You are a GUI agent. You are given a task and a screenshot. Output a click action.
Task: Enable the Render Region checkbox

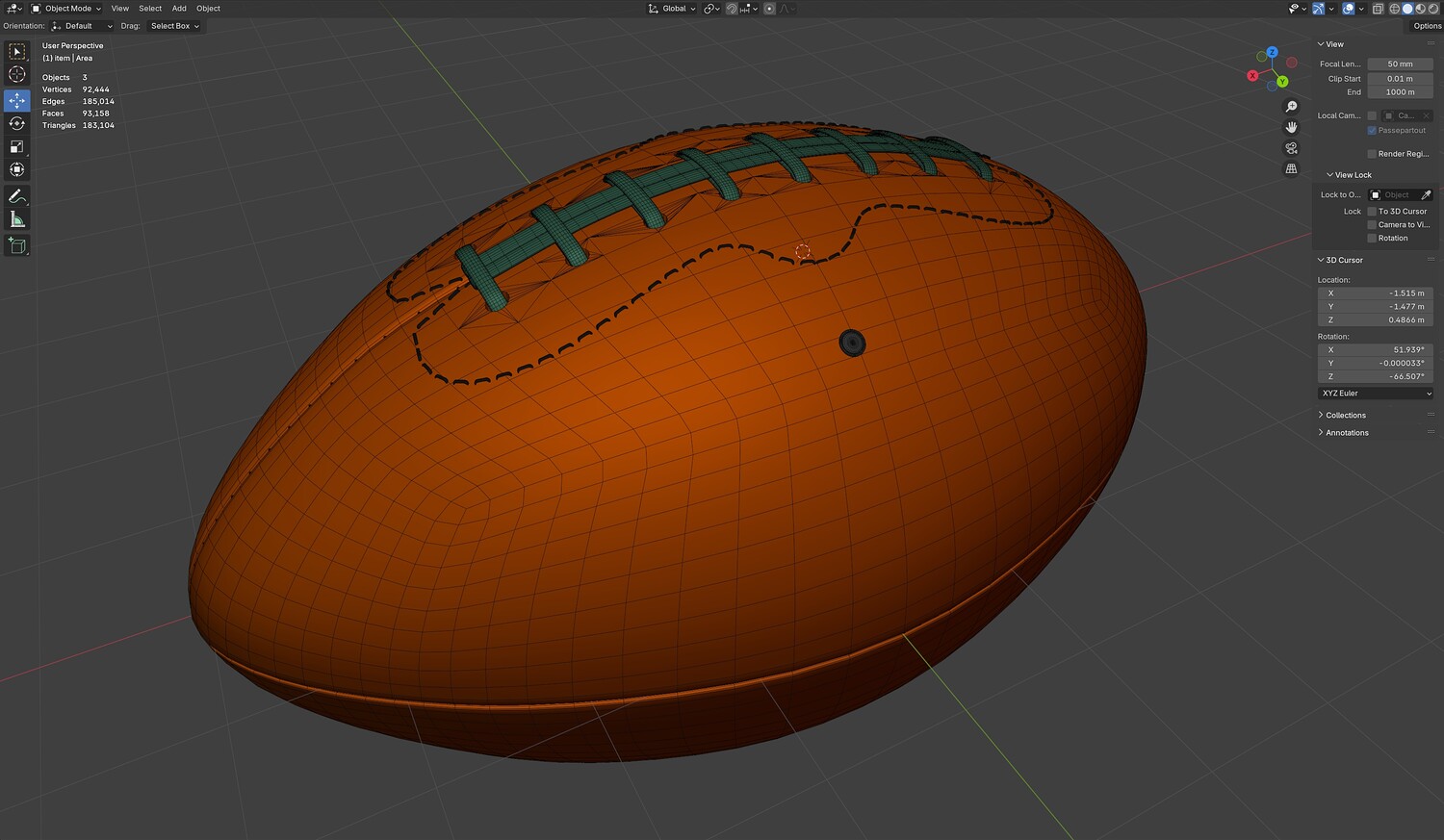(1372, 154)
